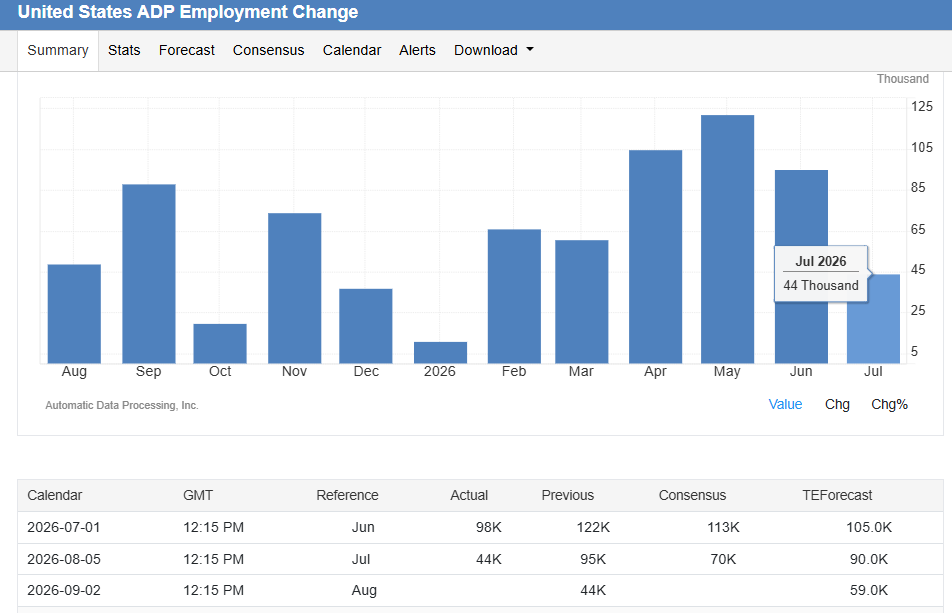
Task: Click the 90.0K TEForecast value
Action: click(869, 559)
